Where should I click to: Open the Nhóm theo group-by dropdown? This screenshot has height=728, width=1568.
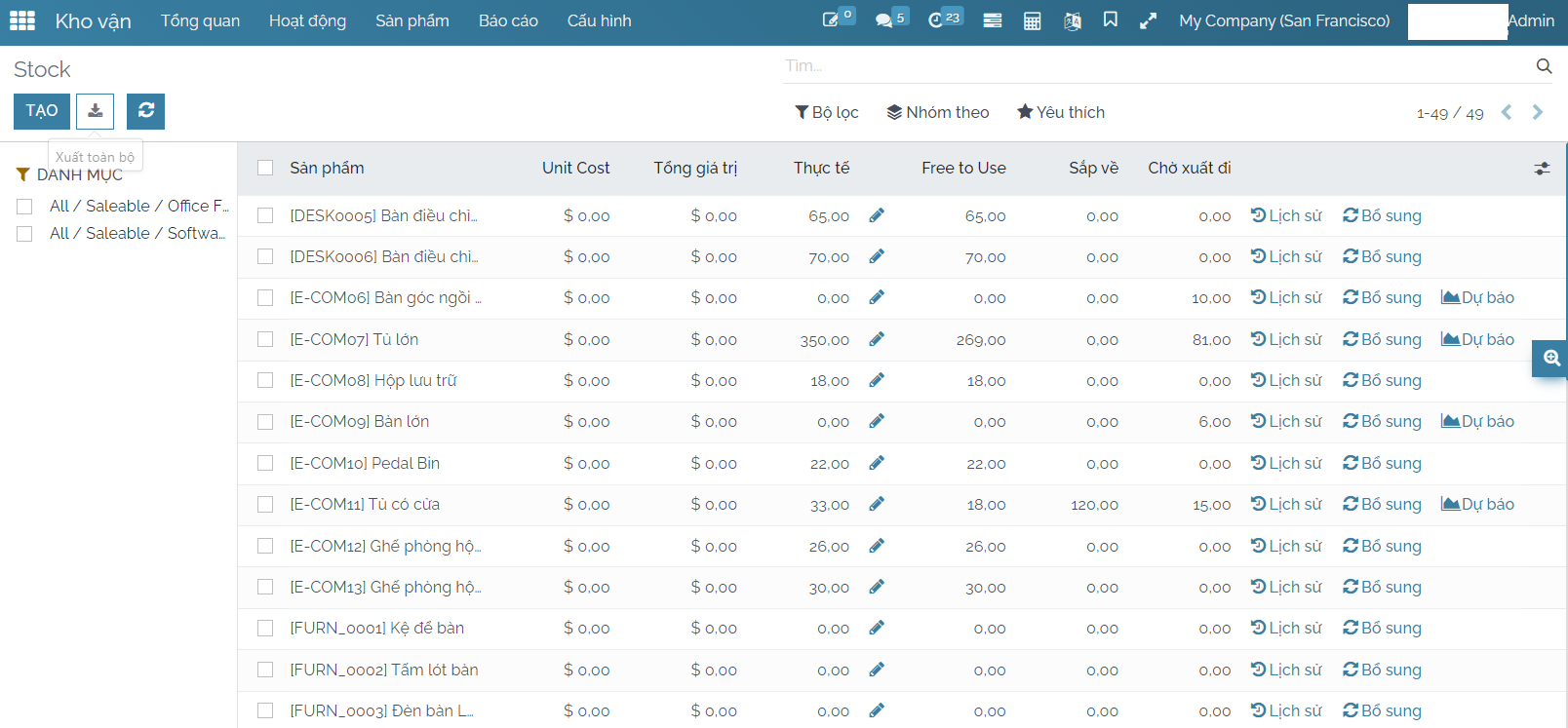[x=937, y=112]
